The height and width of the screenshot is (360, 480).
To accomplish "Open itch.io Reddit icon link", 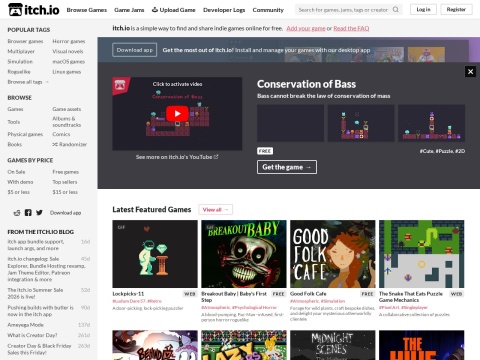I will coord(17,213).
